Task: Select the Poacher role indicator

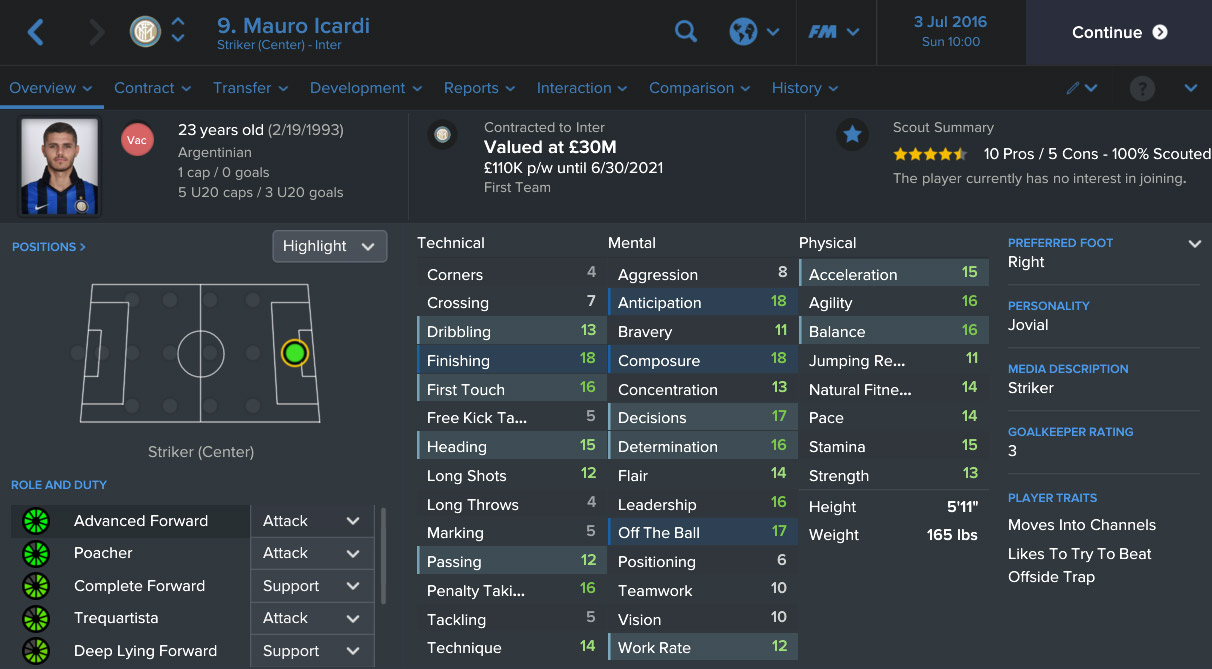Action: point(36,553)
